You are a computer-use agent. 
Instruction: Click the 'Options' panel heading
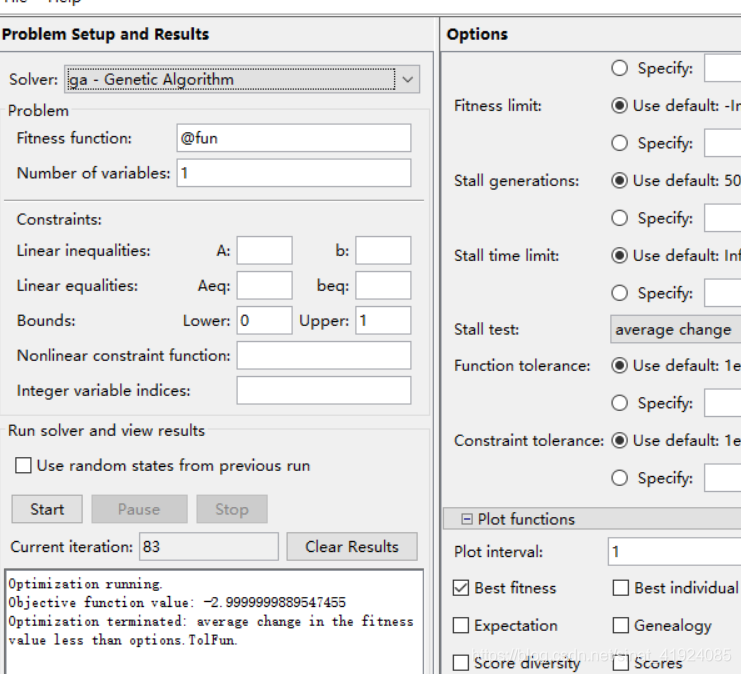click(477, 34)
